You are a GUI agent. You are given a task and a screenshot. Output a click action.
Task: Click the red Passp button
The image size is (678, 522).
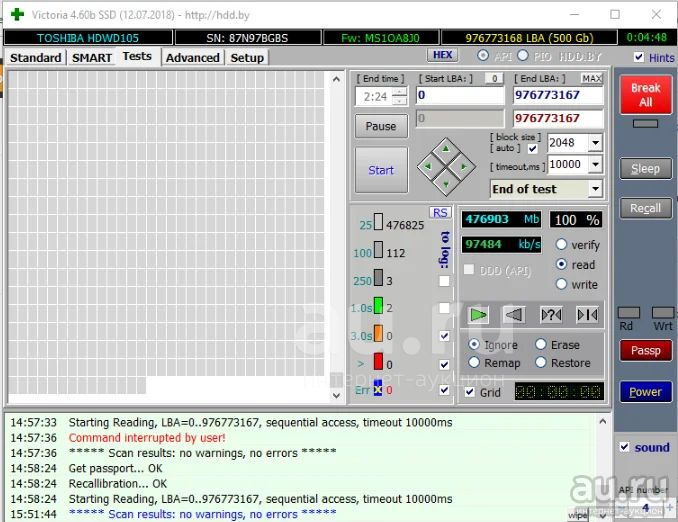click(x=646, y=350)
